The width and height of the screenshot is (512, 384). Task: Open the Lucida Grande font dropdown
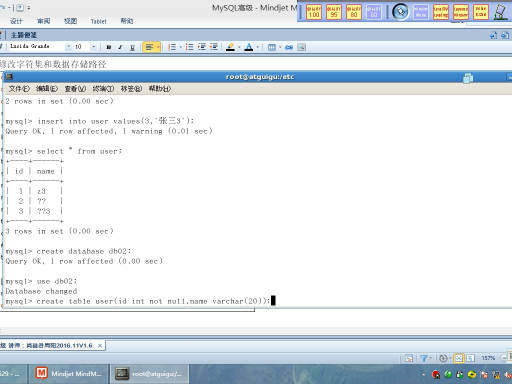click(x=68, y=47)
